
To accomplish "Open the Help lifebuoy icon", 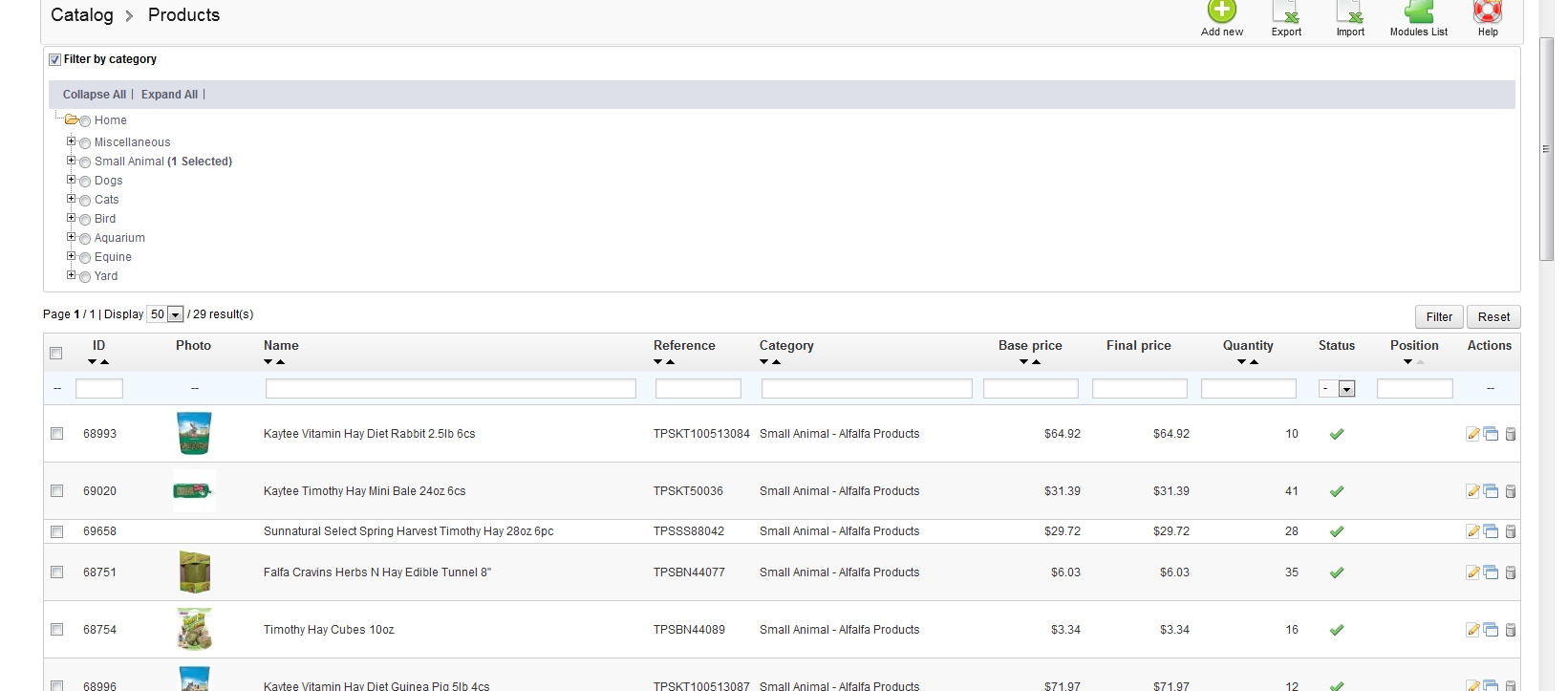I will pos(1488,11).
